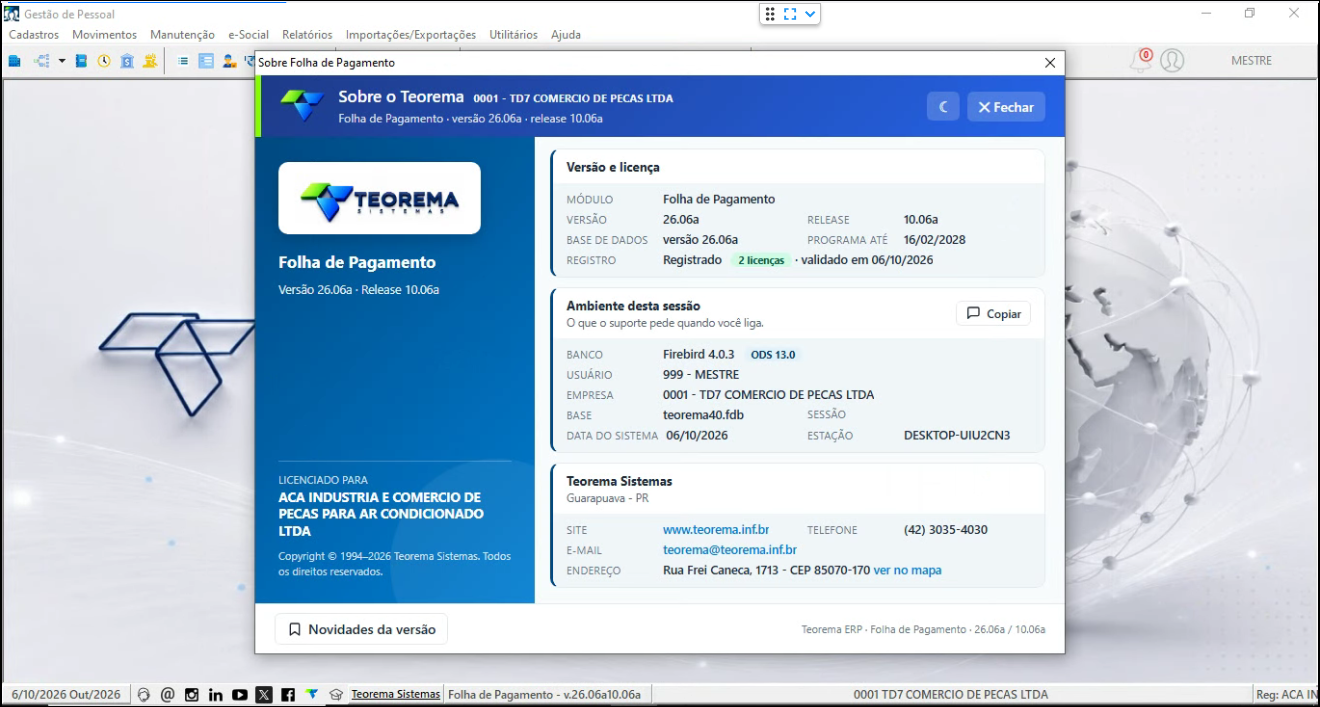This screenshot has height=707, width=1320.
Task: Click the Fechar button in dialog header
Action: click(x=1006, y=107)
